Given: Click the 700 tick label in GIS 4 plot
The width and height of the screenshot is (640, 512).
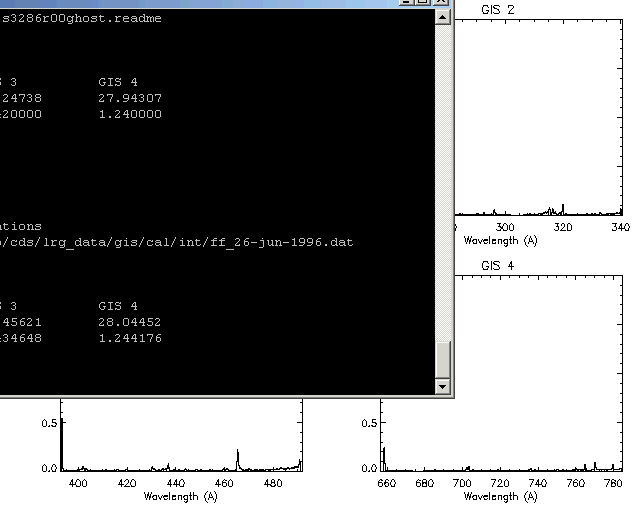Looking at the screenshot, I should pyautogui.click(x=462, y=483).
